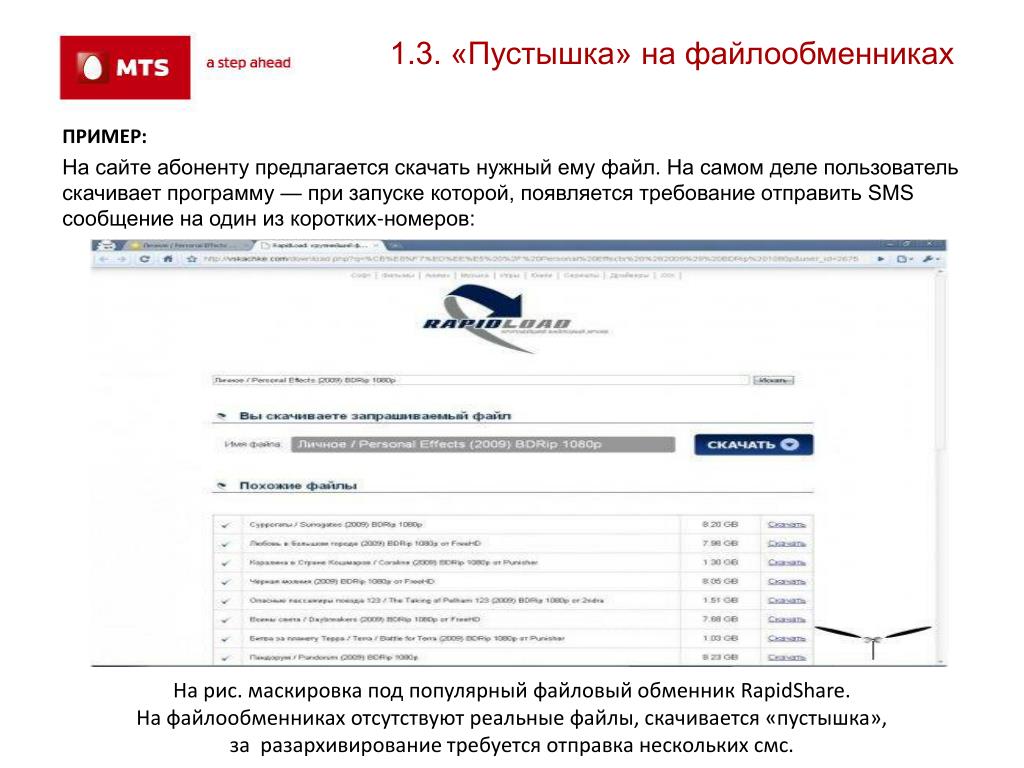Click checkmark icon in Coraline row
Viewport: 1024px width, 768px height.
[225, 563]
